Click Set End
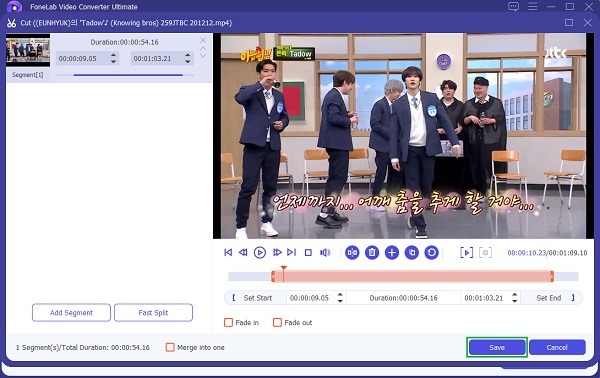Image resolution: width=600 pixels, height=378 pixels. 552,298
